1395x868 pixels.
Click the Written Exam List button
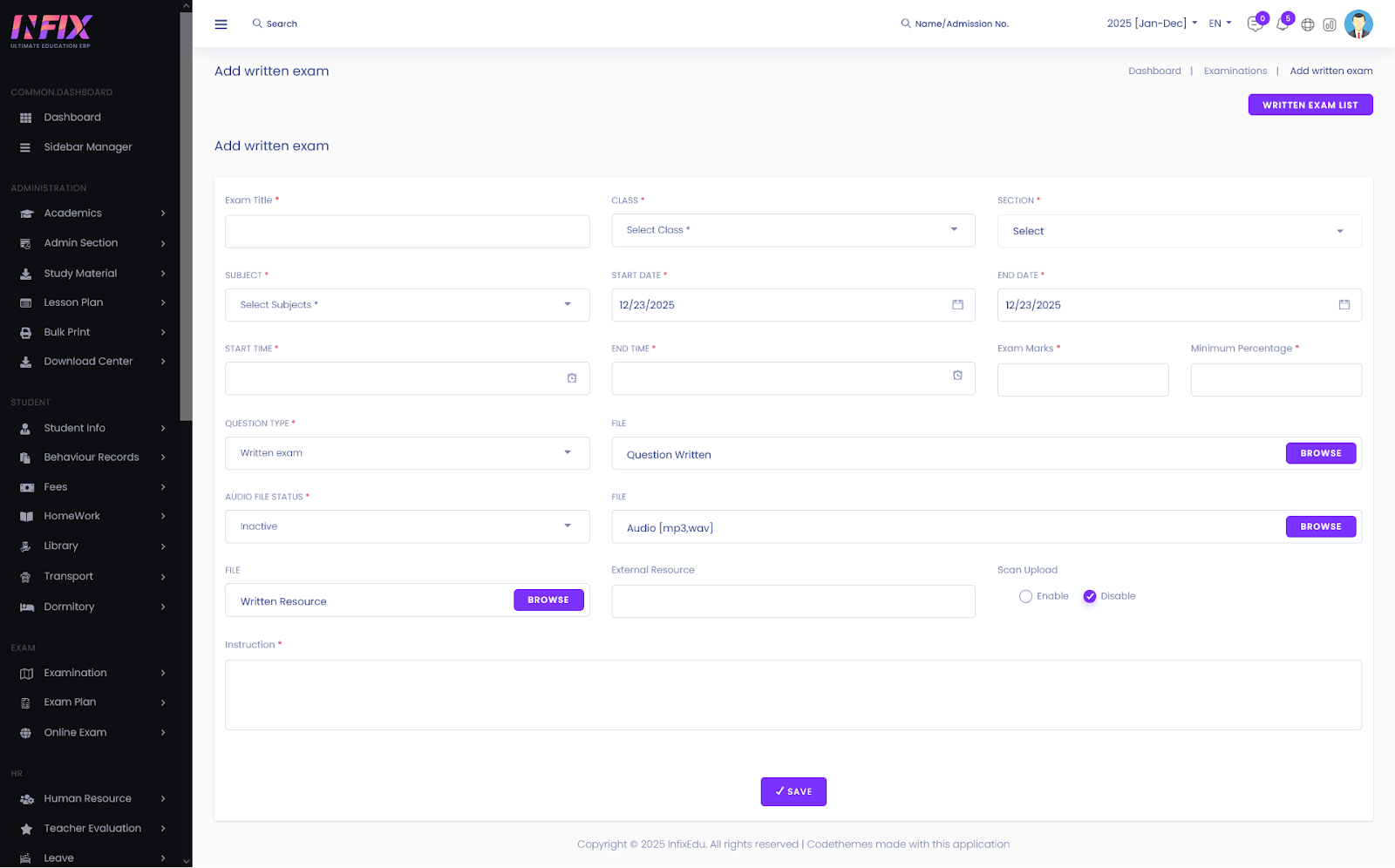tap(1310, 105)
